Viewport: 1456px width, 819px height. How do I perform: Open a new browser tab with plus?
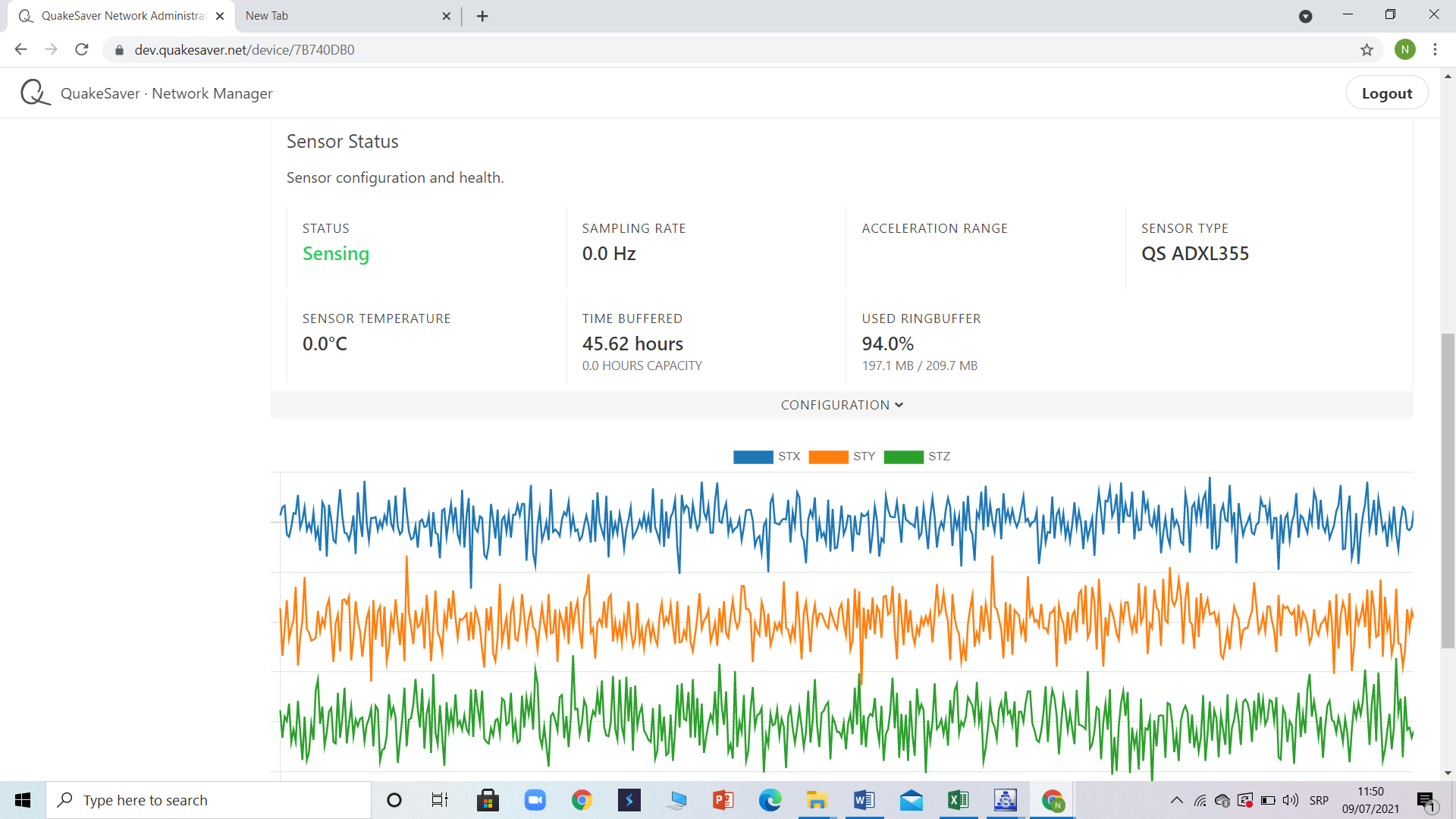(482, 16)
